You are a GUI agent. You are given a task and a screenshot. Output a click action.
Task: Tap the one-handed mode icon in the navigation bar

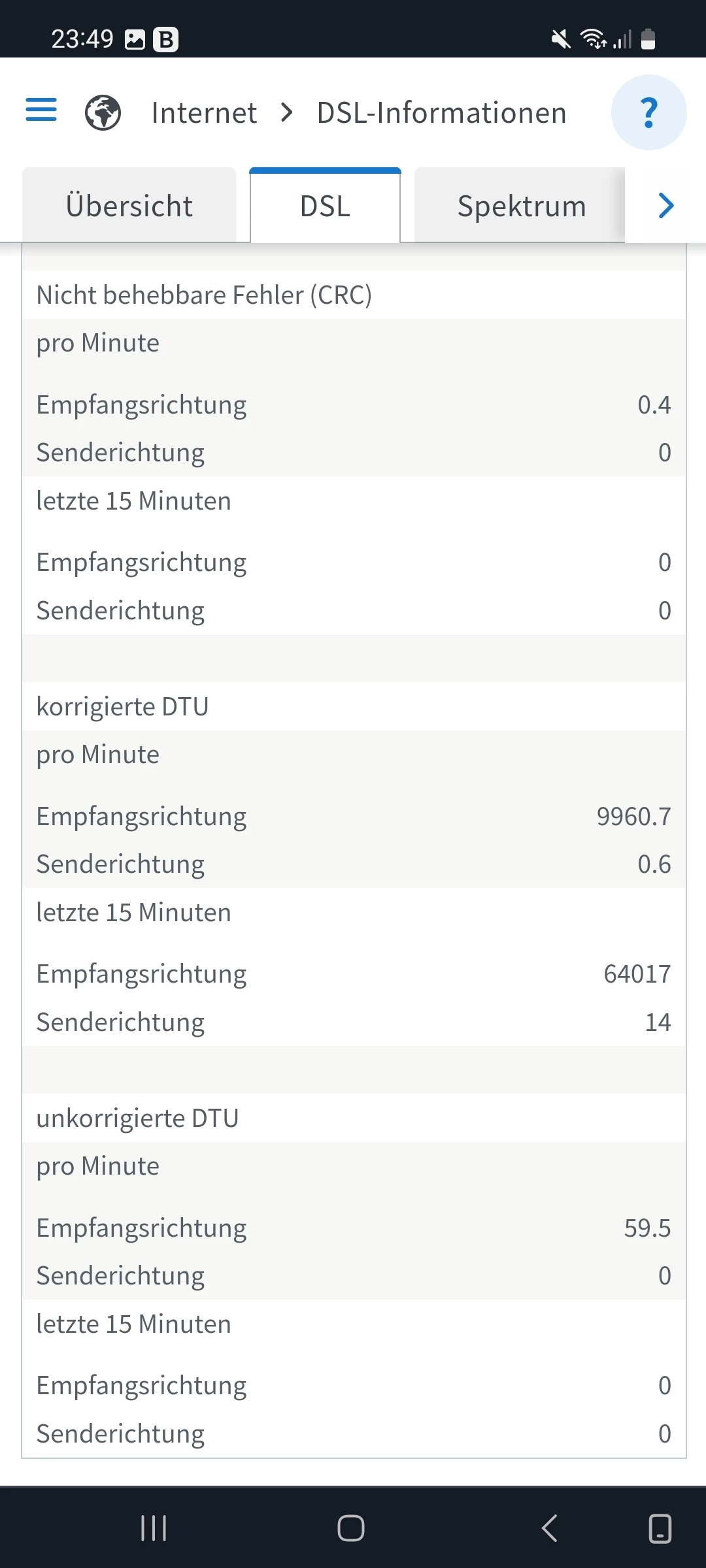point(660,1528)
